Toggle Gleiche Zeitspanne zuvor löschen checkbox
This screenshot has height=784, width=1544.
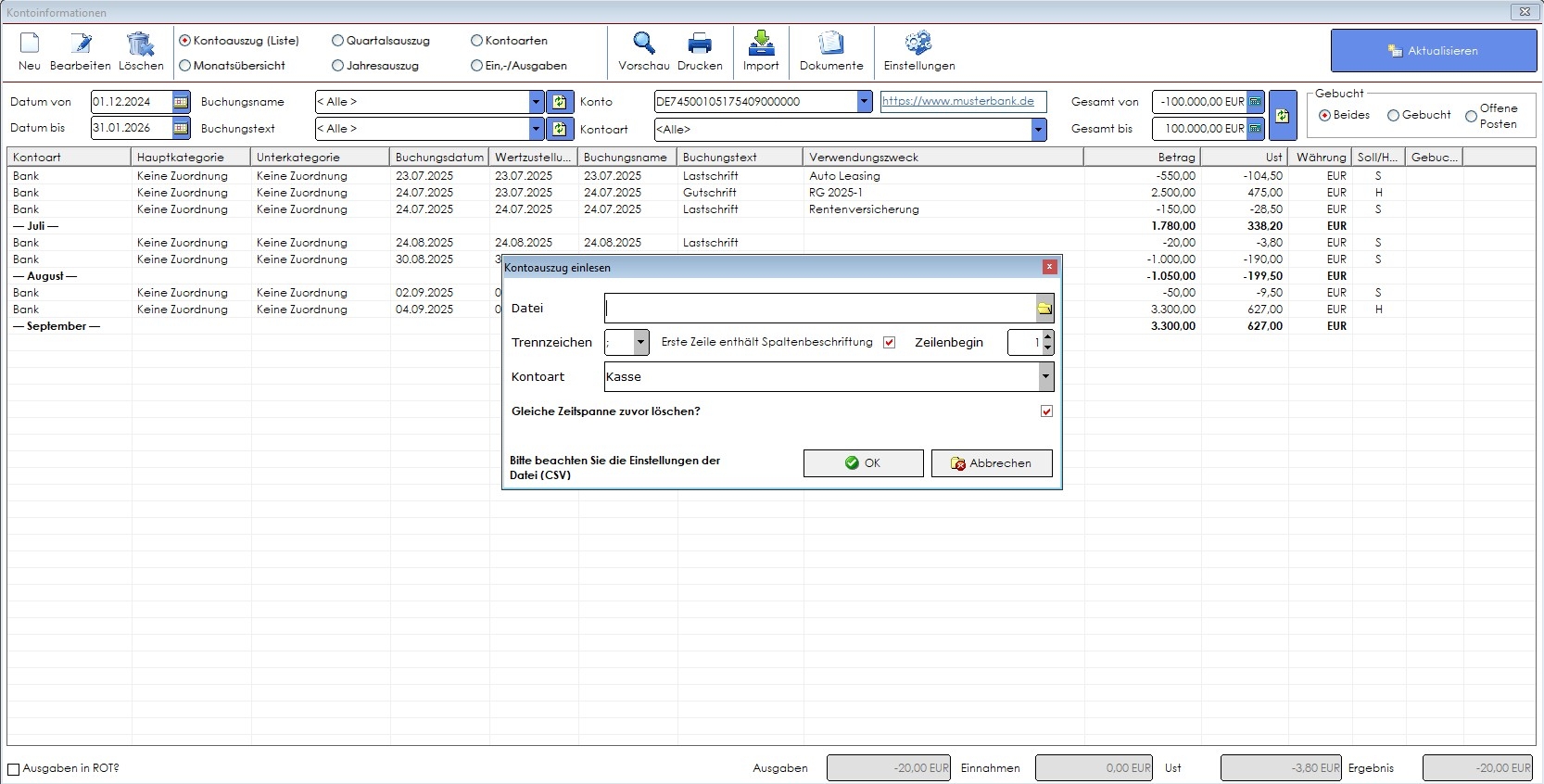click(1046, 411)
